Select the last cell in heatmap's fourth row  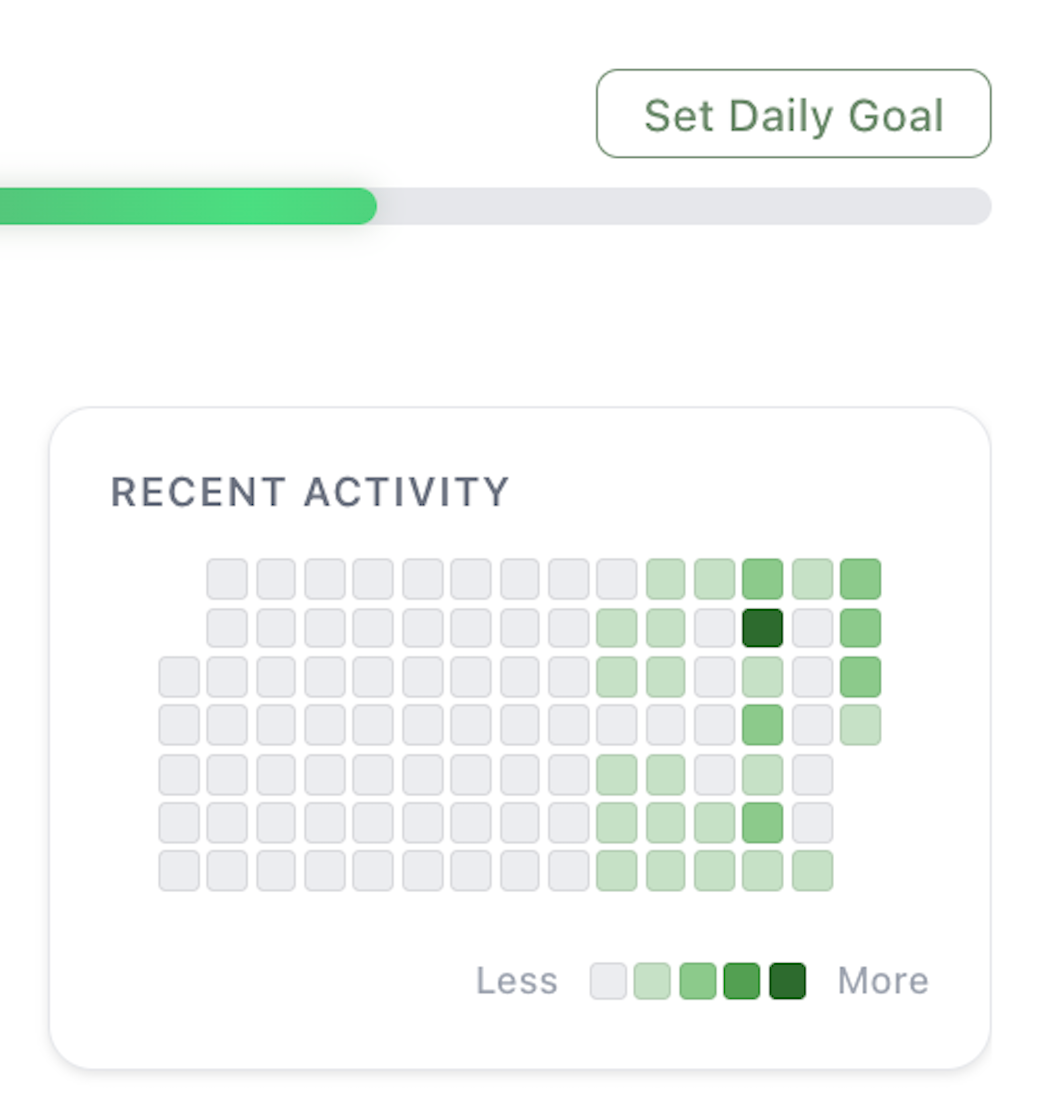[860, 725]
